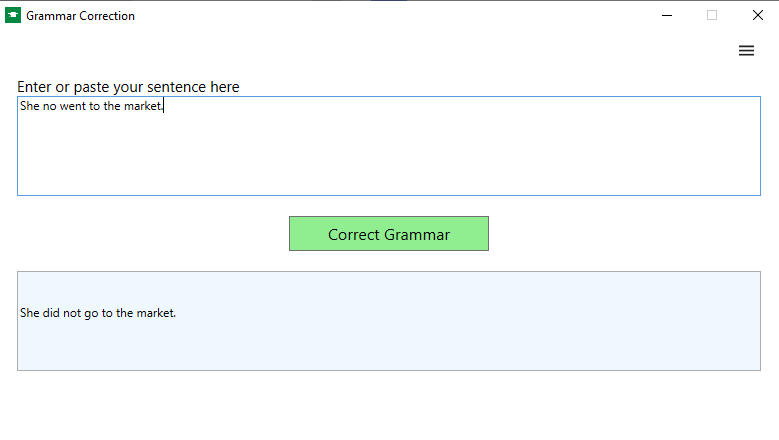Click the Grammar Correction app icon
The height and width of the screenshot is (440, 779).
coord(13,15)
